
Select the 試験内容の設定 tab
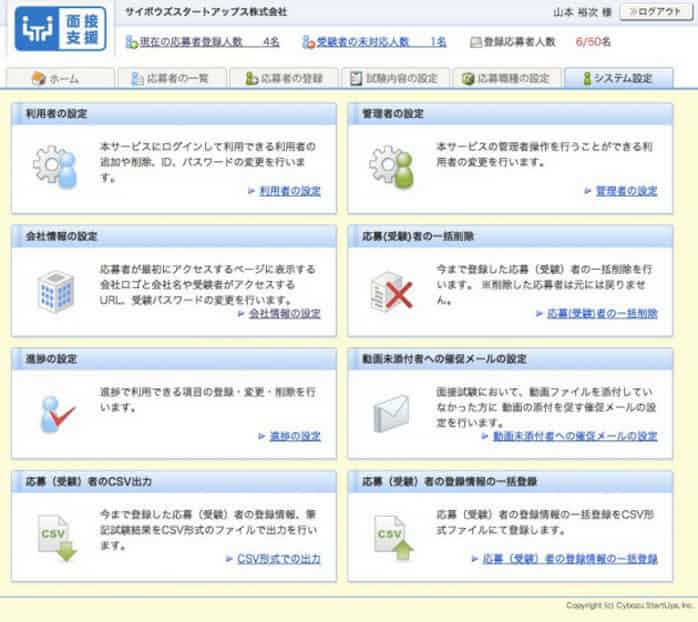tap(394, 78)
